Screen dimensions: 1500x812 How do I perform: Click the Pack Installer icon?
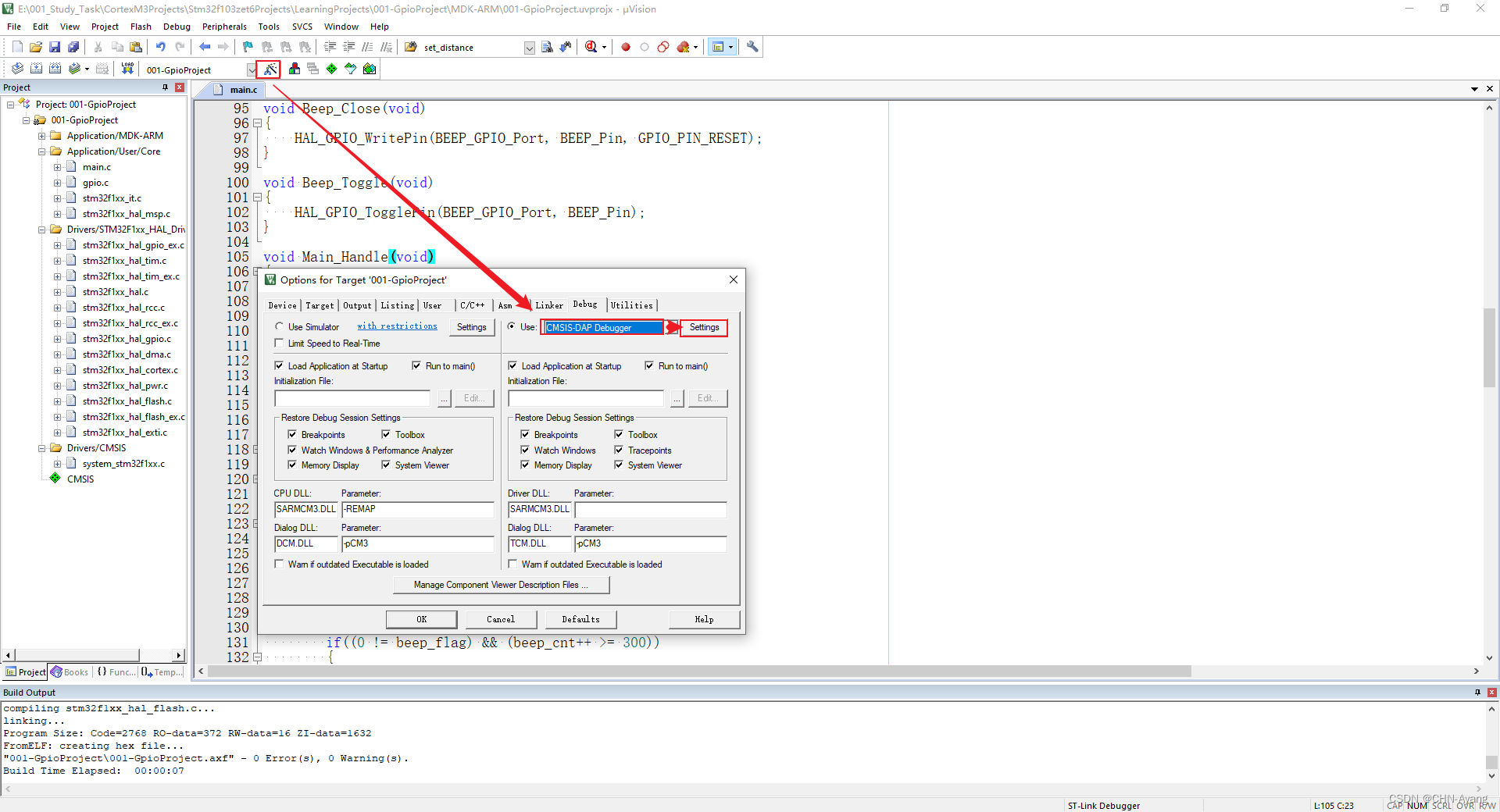[370, 69]
